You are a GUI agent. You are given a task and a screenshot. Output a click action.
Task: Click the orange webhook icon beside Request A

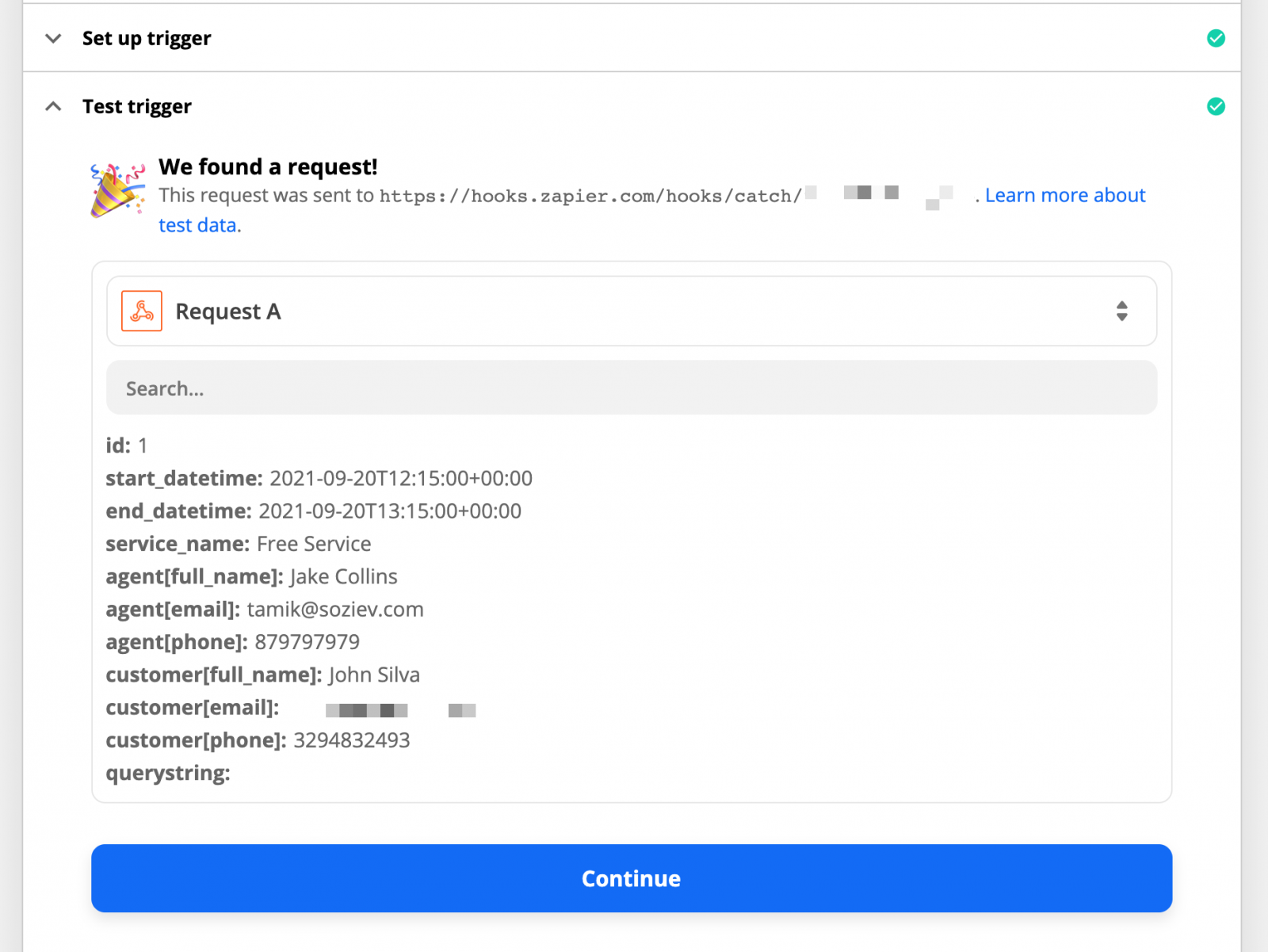[x=141, y=310]
